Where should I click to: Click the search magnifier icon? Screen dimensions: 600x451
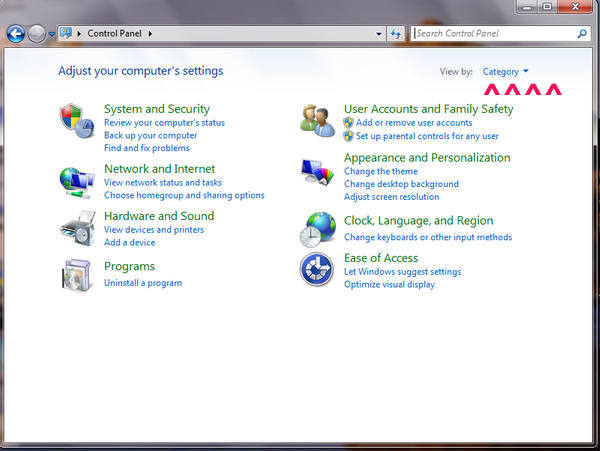pyautogui.click(x=582, y=34)
